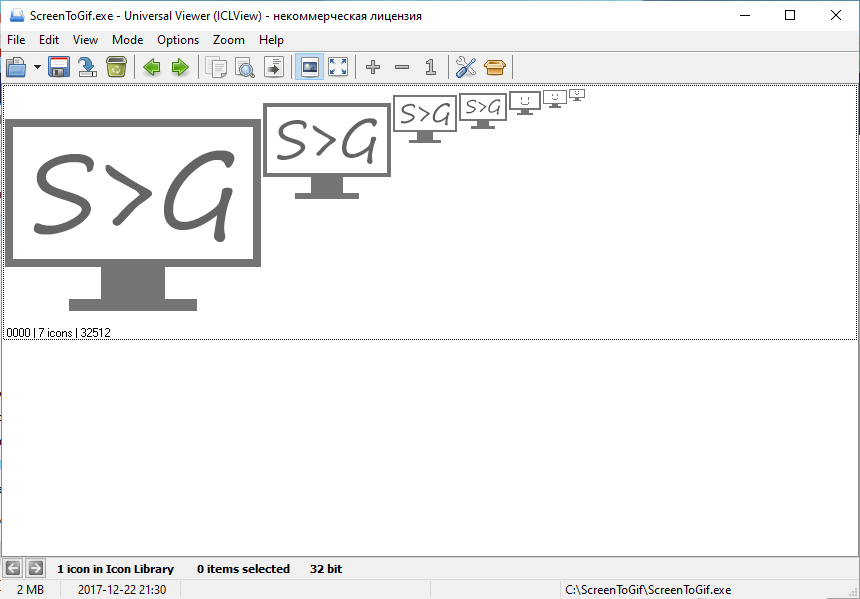Click the '2017-12-22 21:30' date entry
The height and width of the screenshot is (599, 860).
coord(122,590)
